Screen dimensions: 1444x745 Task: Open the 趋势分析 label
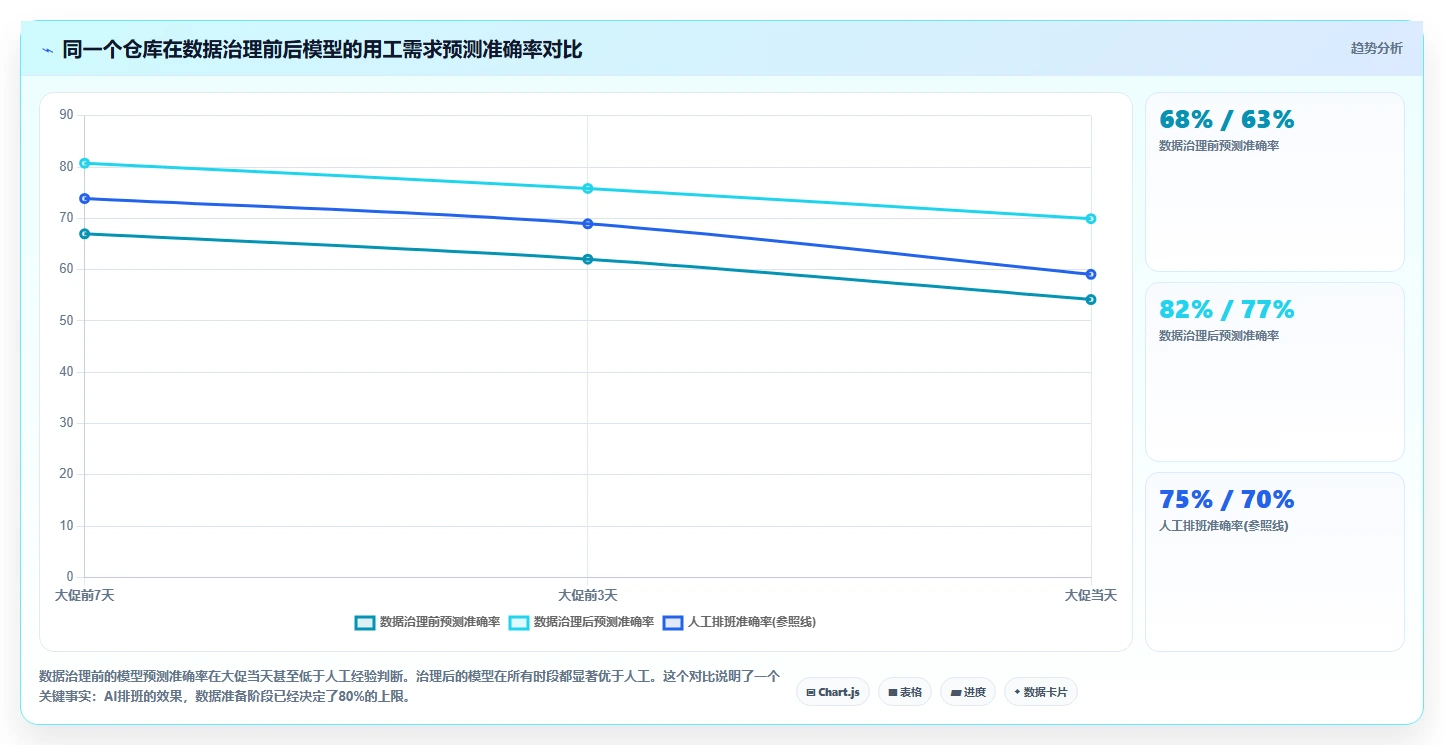pyautogui.click(x=1376, y=48)
